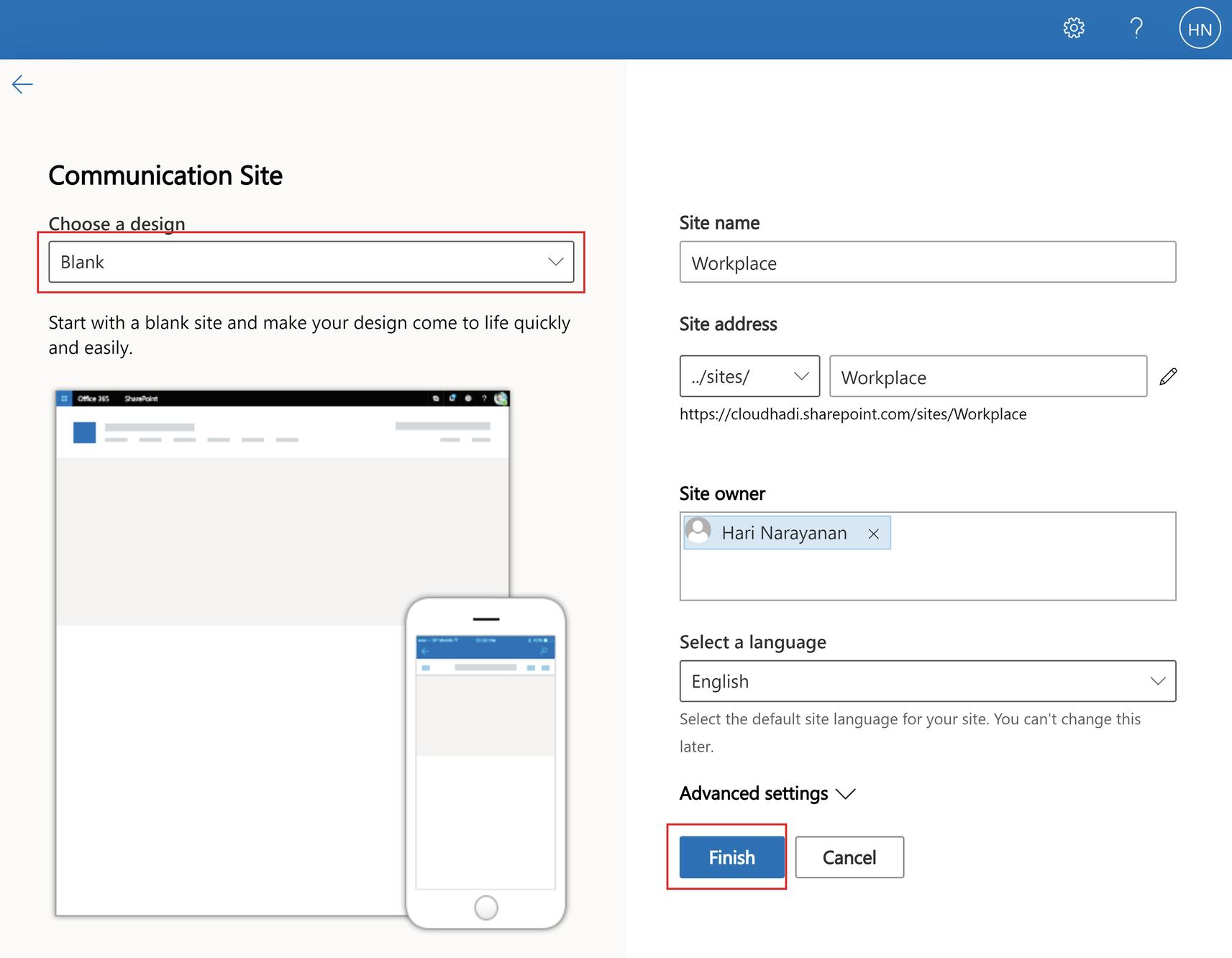Go back using the left arrow
Screen dimensions: 1232x958
click(22, 85)
